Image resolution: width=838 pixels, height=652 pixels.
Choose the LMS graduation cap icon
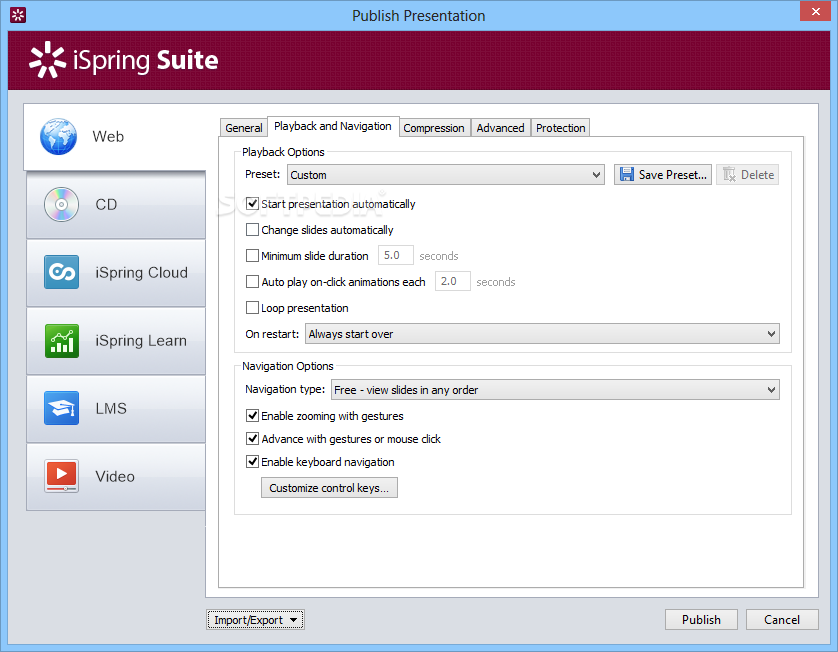pos(61,408)
